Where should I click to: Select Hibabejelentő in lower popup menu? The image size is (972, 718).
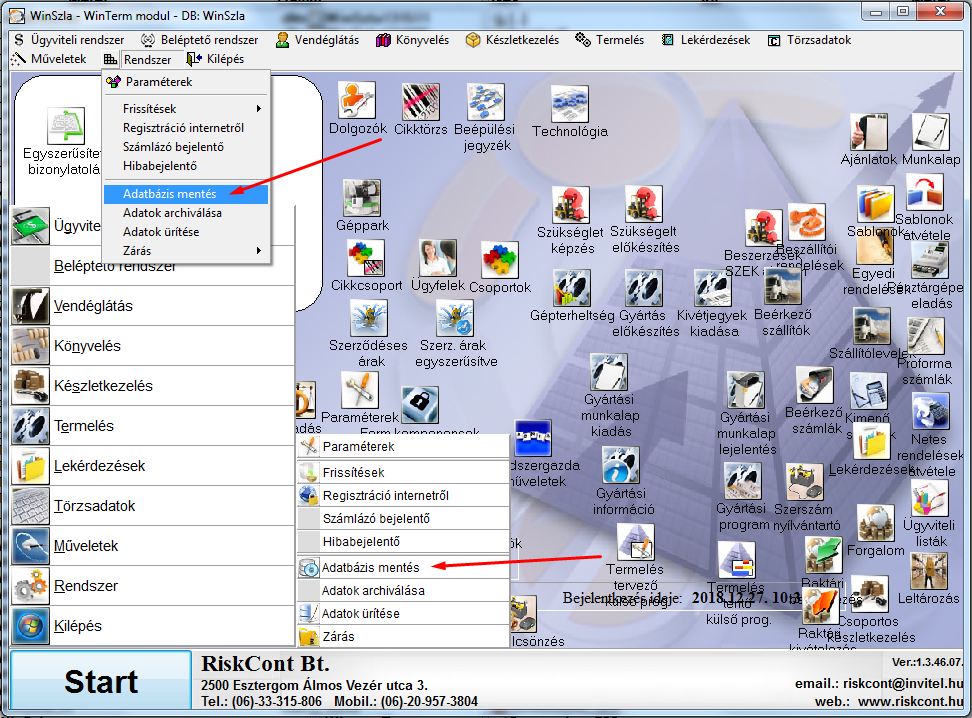tap(361, 542)
